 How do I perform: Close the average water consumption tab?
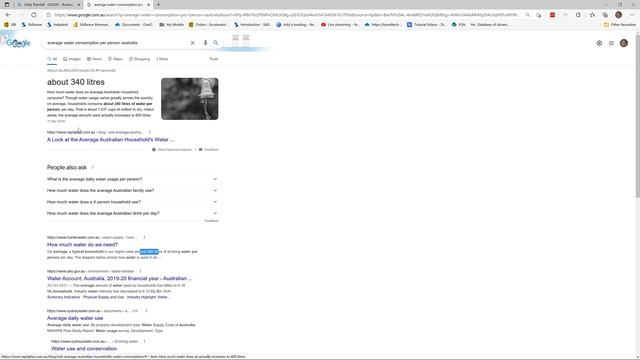[x=148, y=4]
